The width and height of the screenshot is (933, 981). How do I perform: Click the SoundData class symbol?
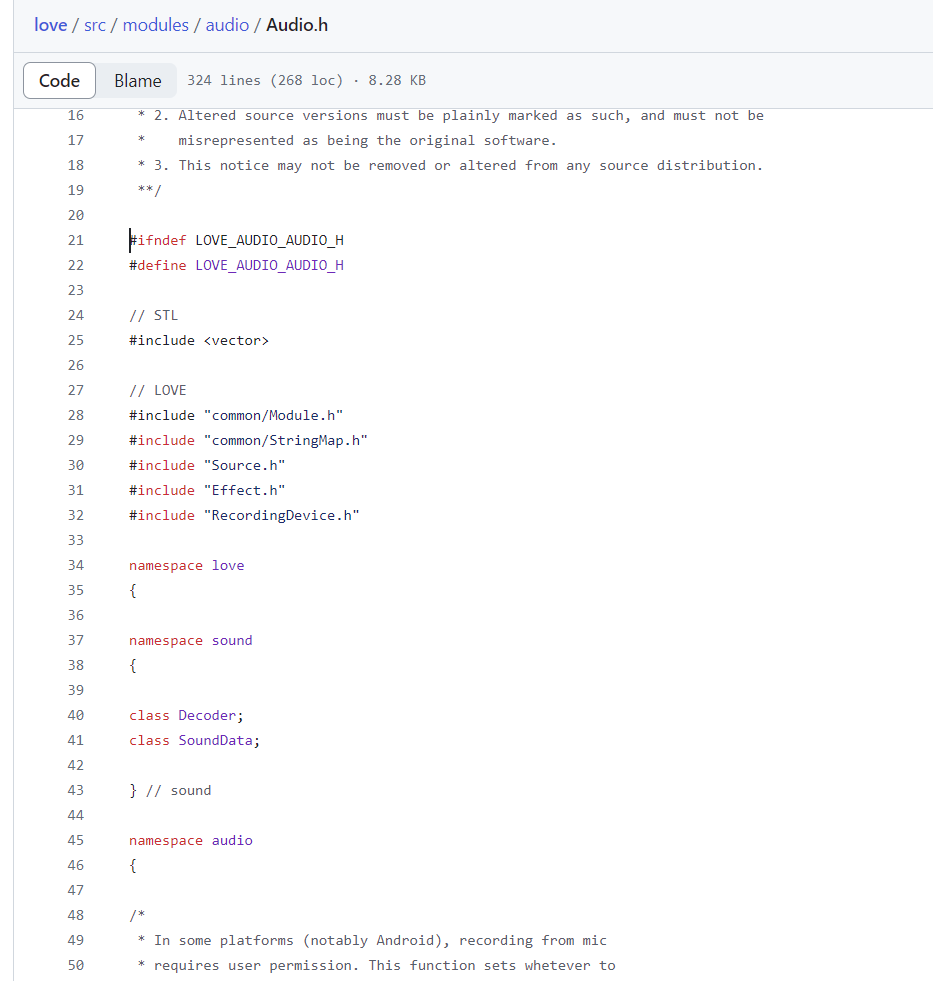coord(215,741)
